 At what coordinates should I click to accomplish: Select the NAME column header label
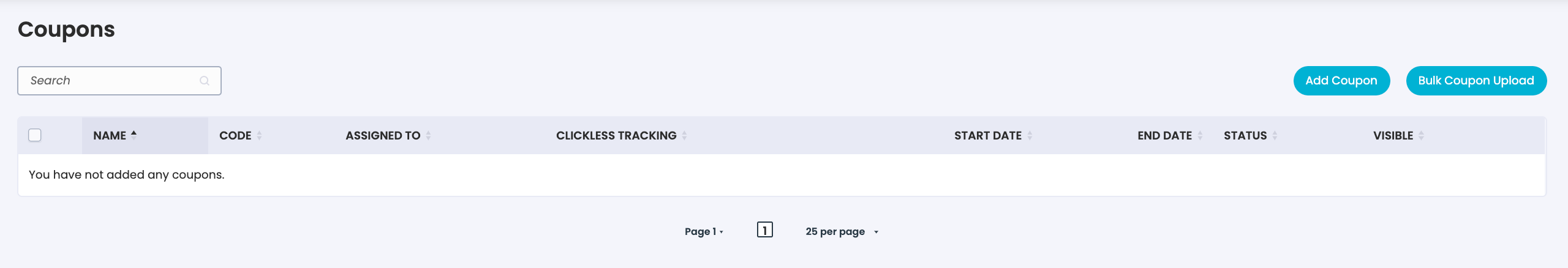click(x=110, y=135)
